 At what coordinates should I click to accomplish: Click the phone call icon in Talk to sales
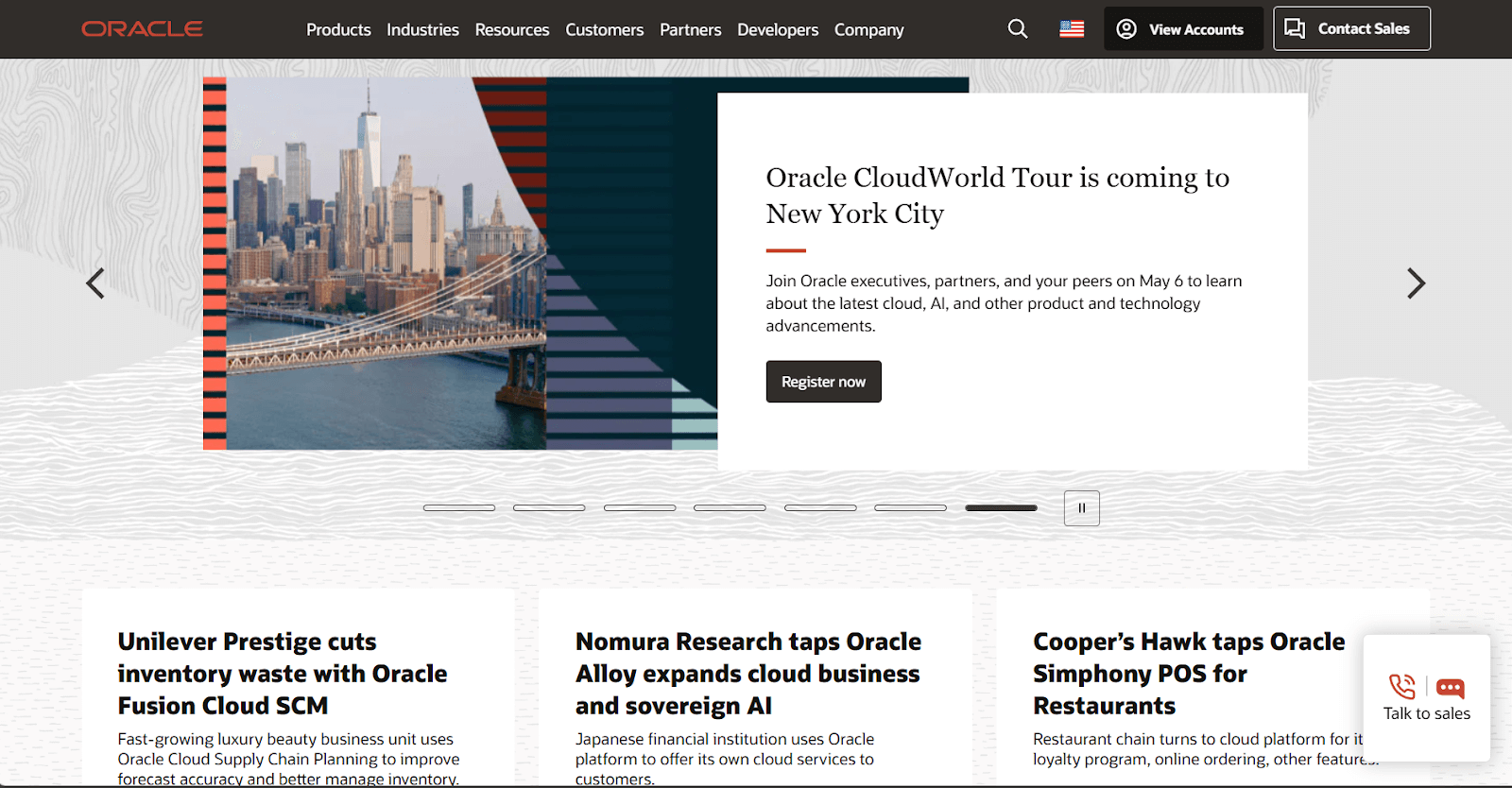click(x=1401, y=687)
